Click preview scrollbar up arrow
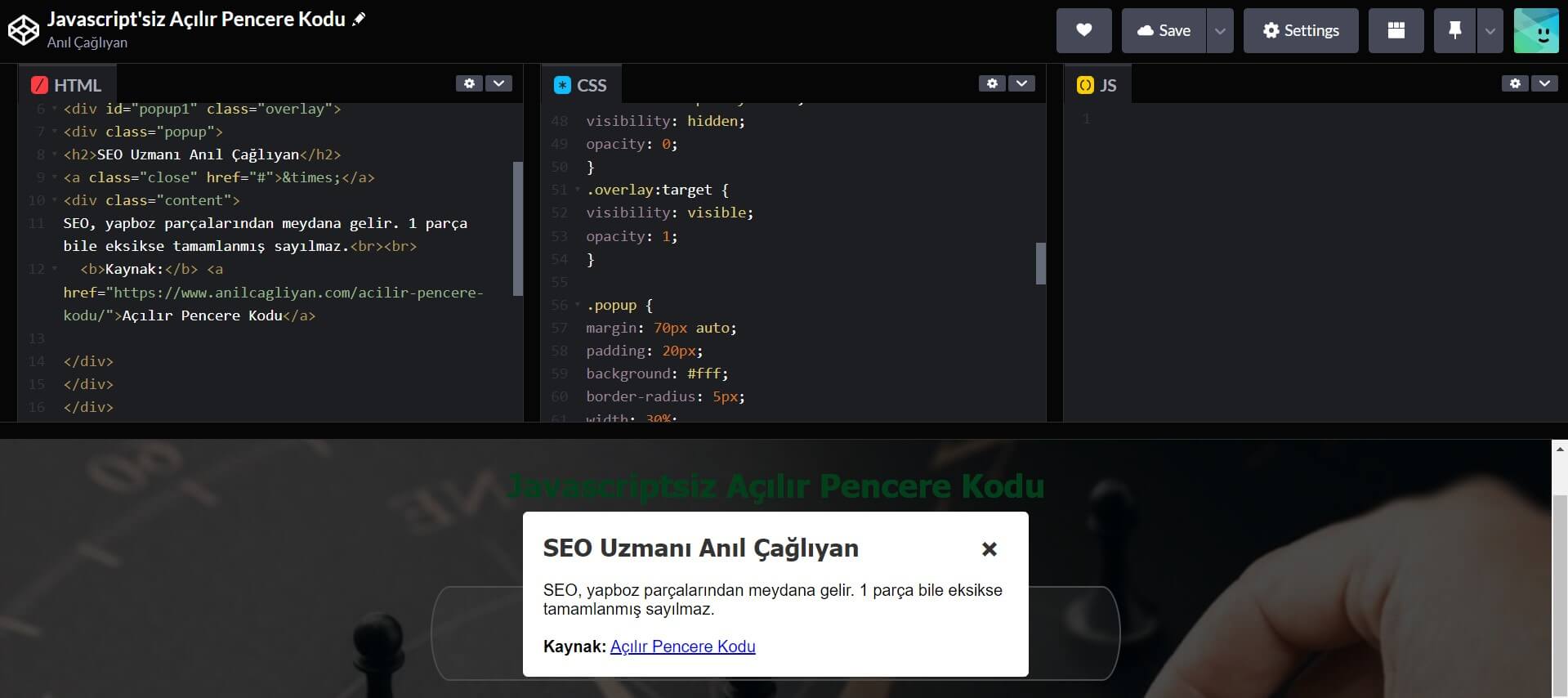Screen dimensions: 1568x698 click(1560, 449)
